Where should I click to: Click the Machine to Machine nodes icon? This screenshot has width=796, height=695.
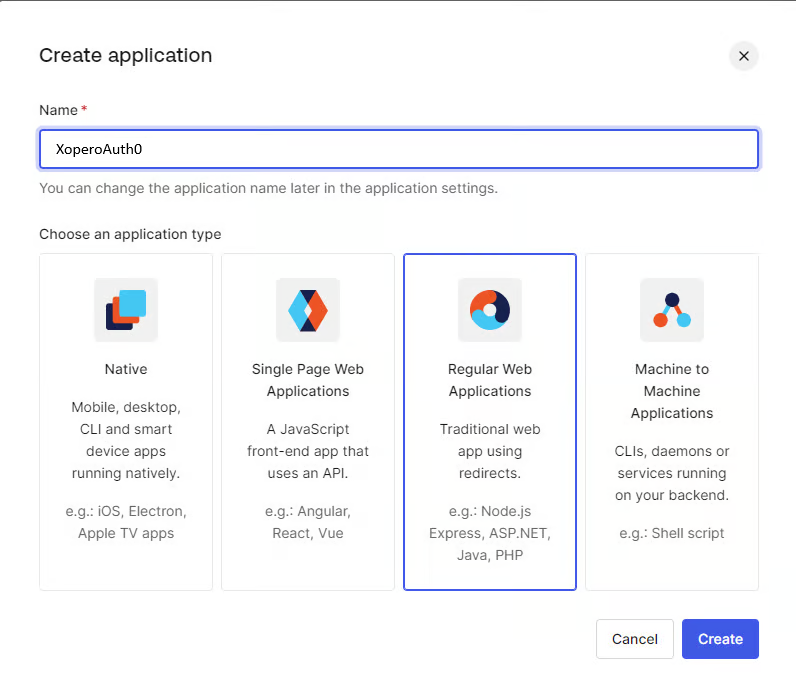click(x=672, y=310)
